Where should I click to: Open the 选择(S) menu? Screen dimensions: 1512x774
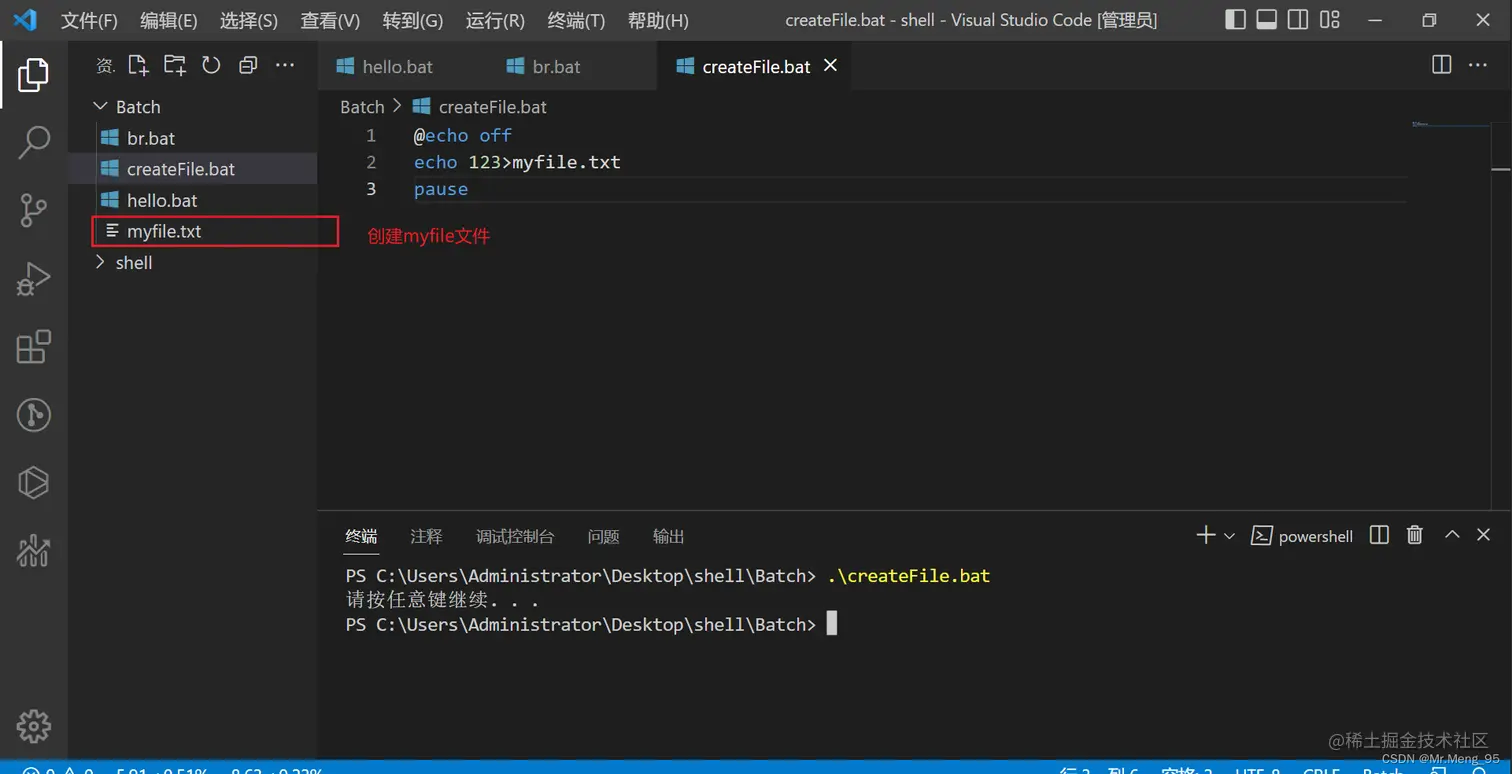pos(249,20)
